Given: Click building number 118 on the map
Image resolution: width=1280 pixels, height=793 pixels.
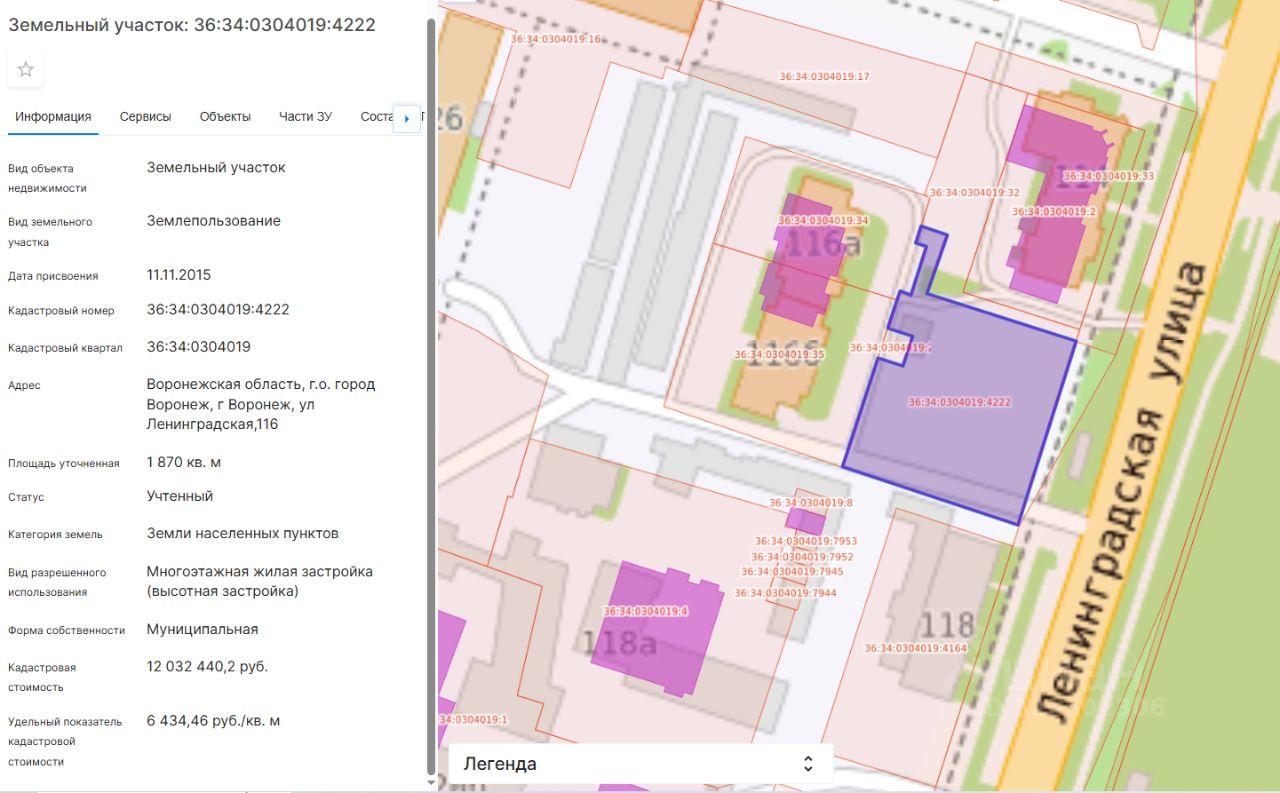Looking at the screenshot, I should pos(946,625).
